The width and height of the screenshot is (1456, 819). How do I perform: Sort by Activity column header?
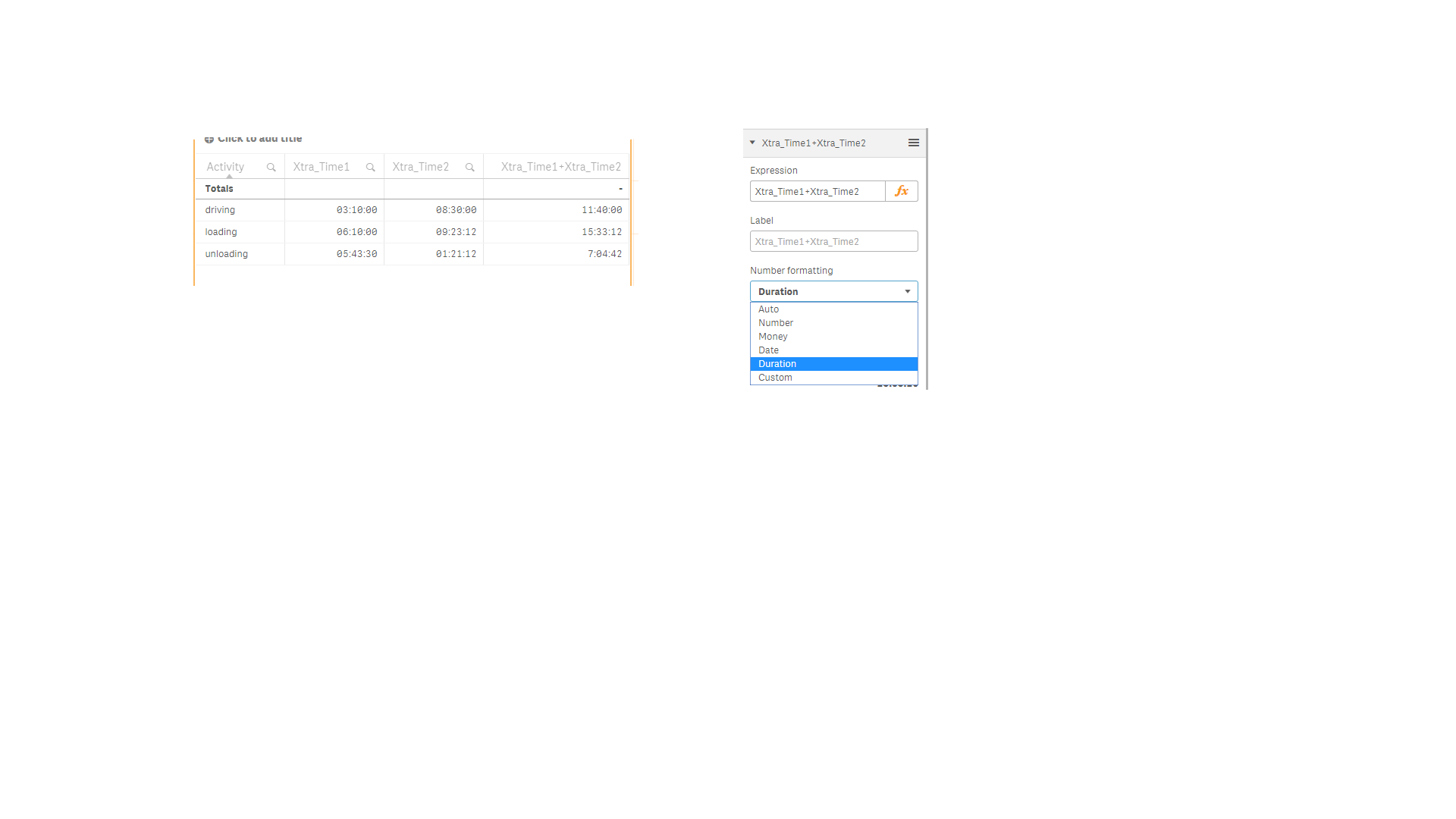[x=225, y=167]
